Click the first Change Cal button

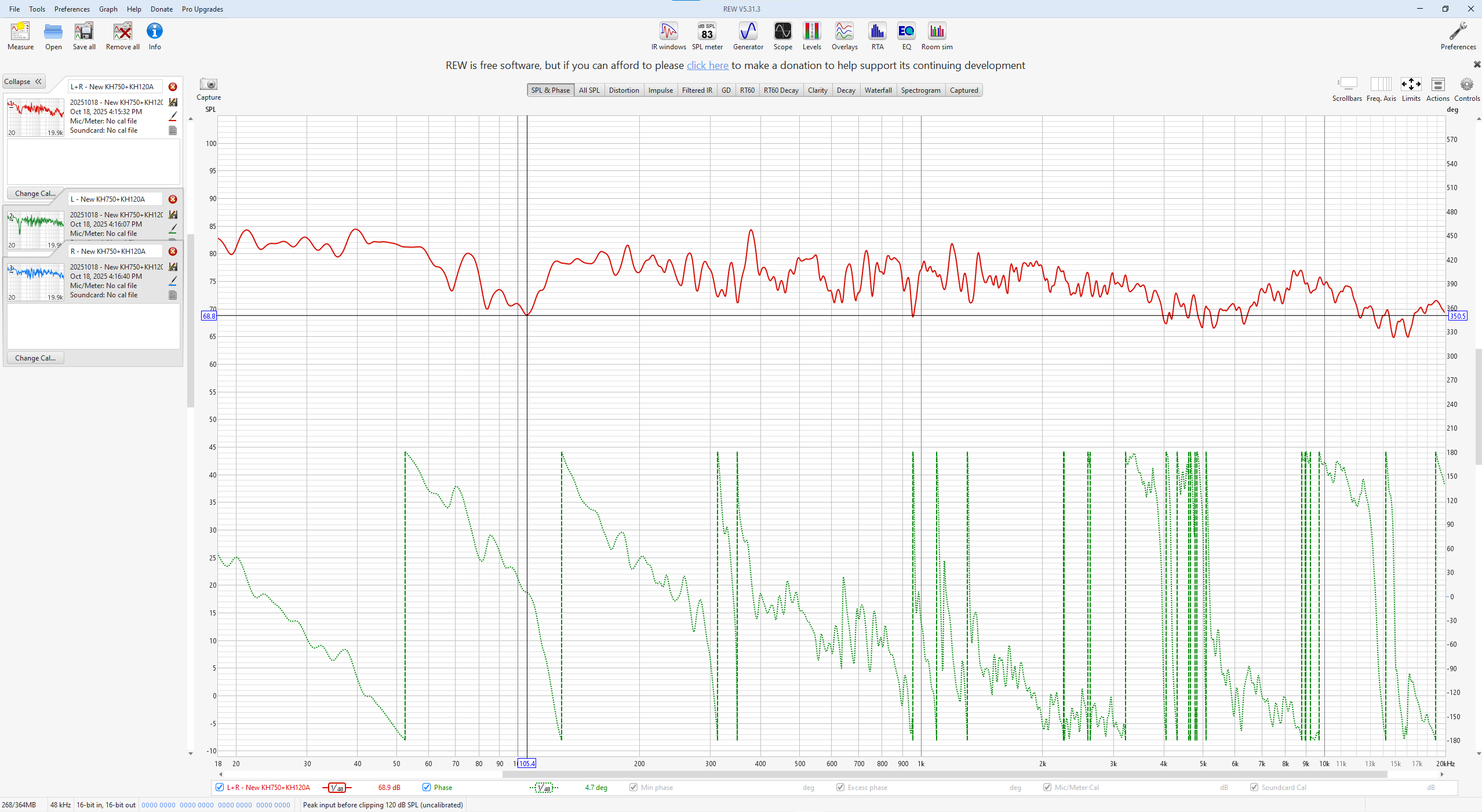[x=35, y=194]
